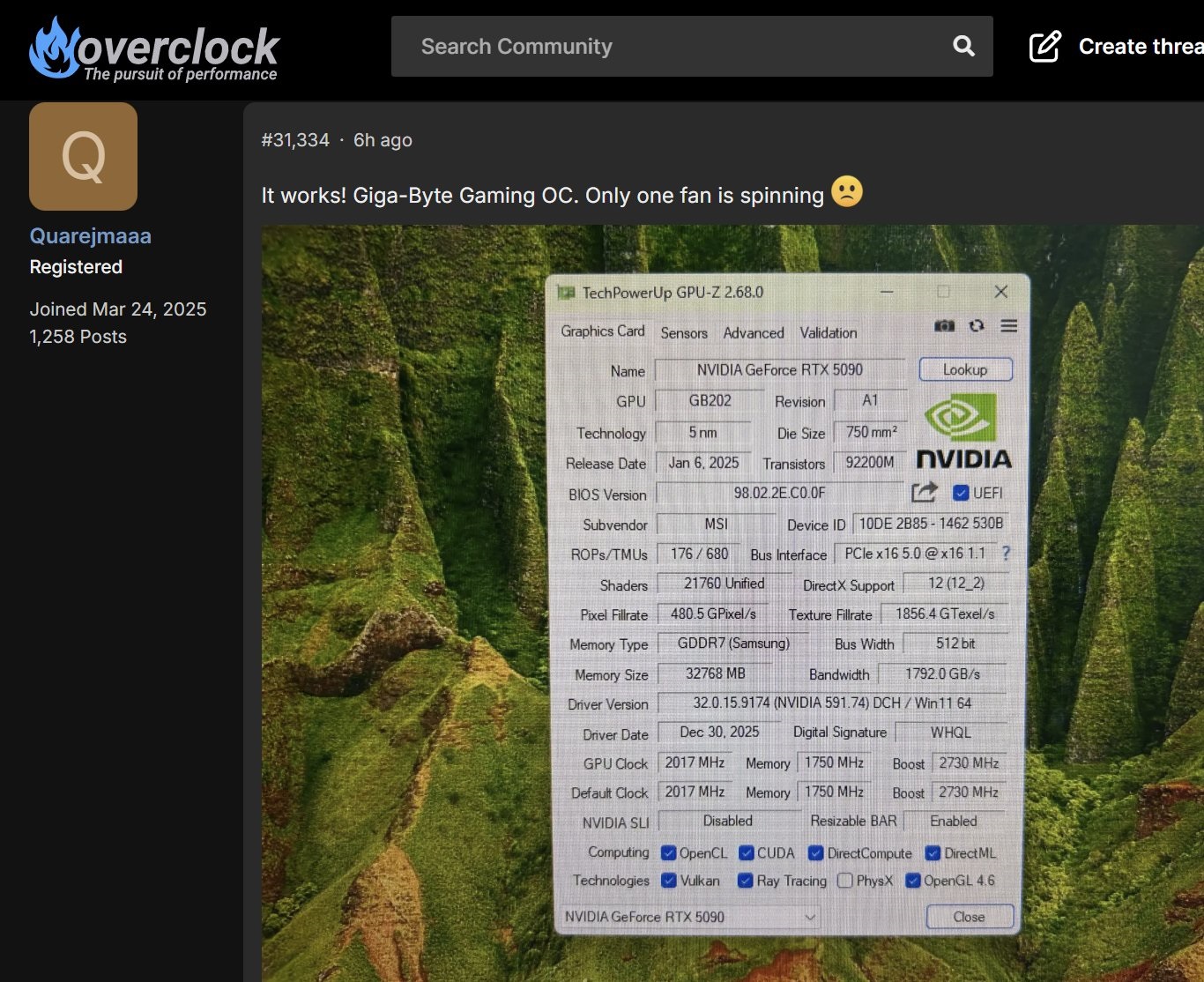The width and height of the screenshot is (1204, 982).
Task: Open the GPU-Z hamburger menu
Action: [1009, 326]
